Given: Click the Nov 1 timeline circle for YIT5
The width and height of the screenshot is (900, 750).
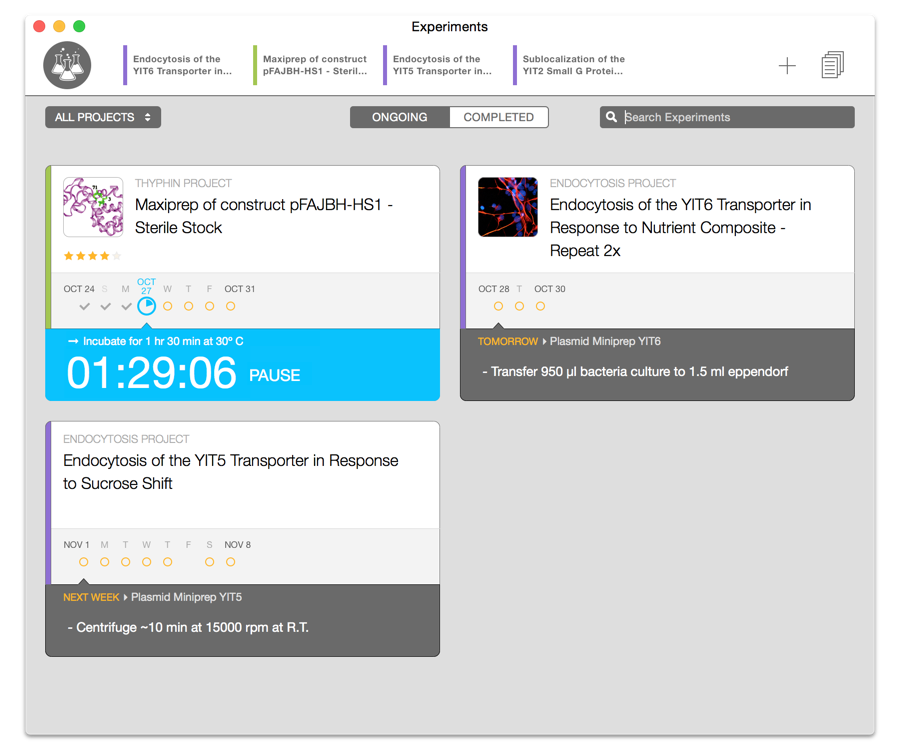Looking at the screenshot, I should [x=84, y=562].
